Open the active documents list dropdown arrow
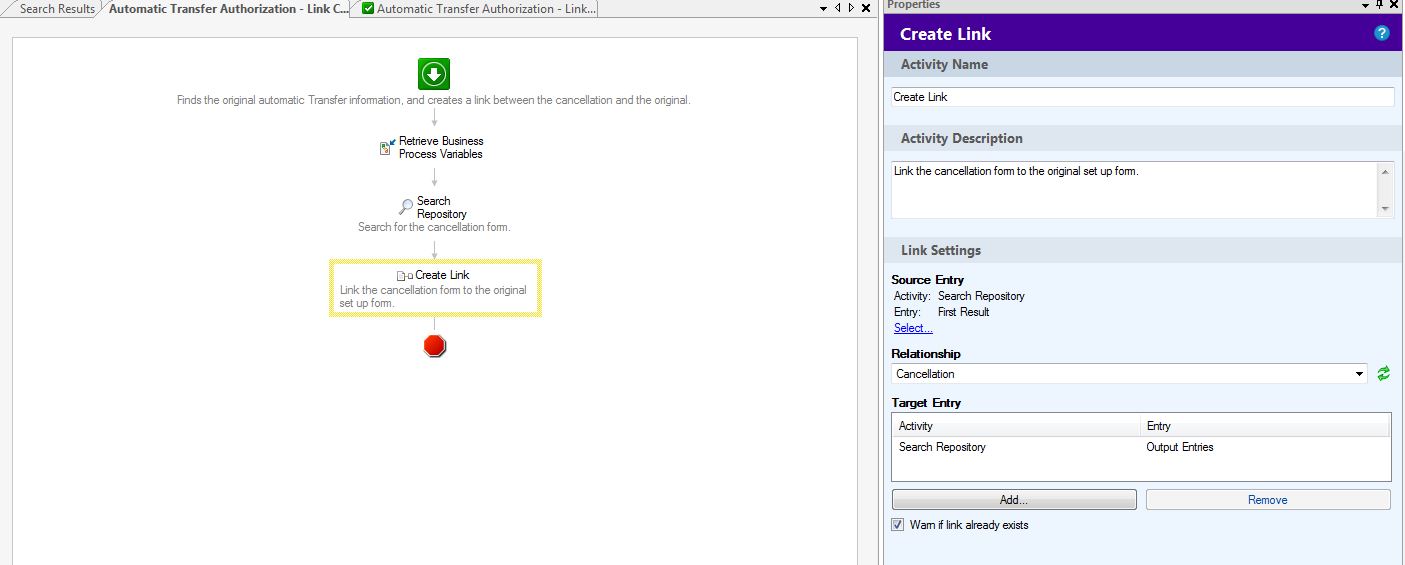This screenshot has height=565, width=1405. click(824, 8)
